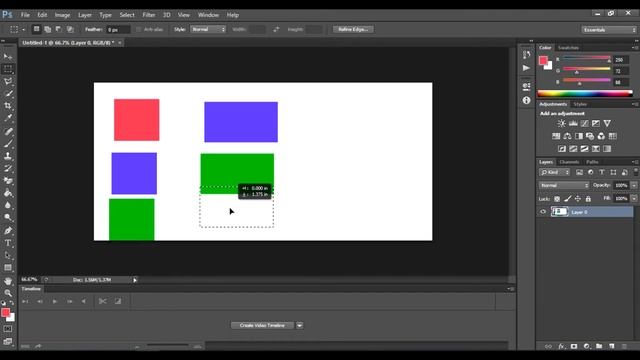640x360 pixels.
Task: Select the Brush tool
Action: click(8, 144)
